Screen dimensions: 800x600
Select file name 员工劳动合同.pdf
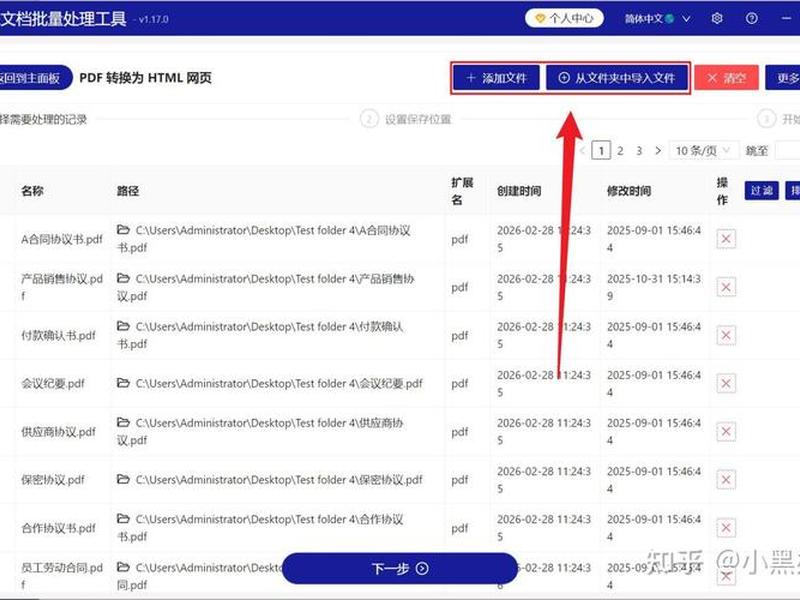pyautogui.click(x=62, y=576)
